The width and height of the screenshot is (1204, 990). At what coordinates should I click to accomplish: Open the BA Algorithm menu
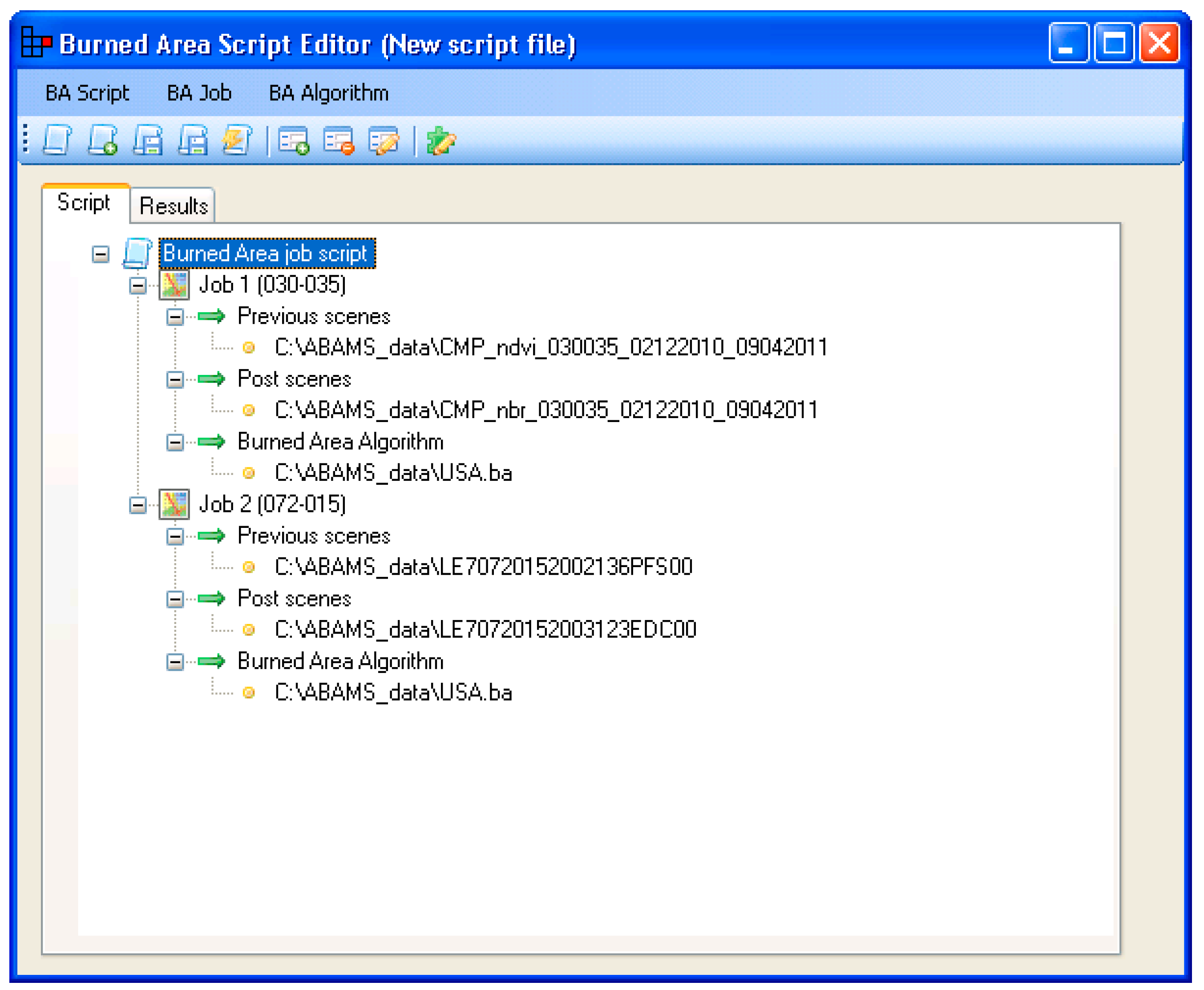click(329, 93)
